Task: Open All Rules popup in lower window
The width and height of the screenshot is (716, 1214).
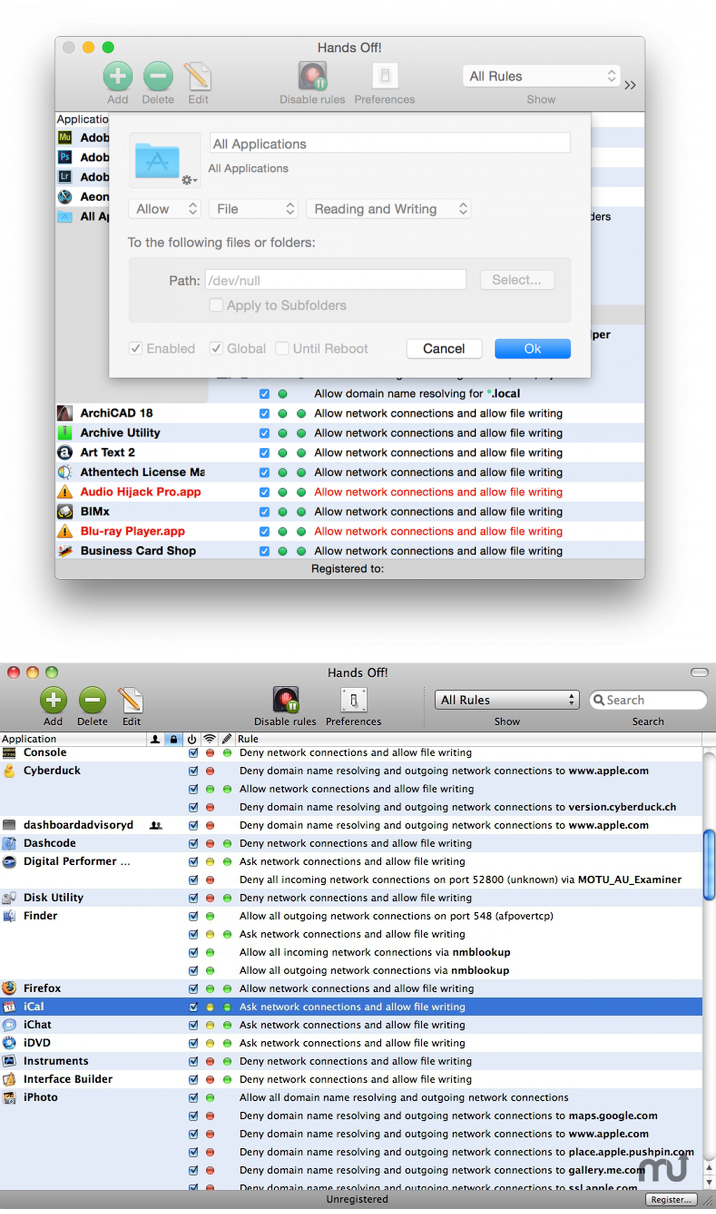Action: pos(507,700)
